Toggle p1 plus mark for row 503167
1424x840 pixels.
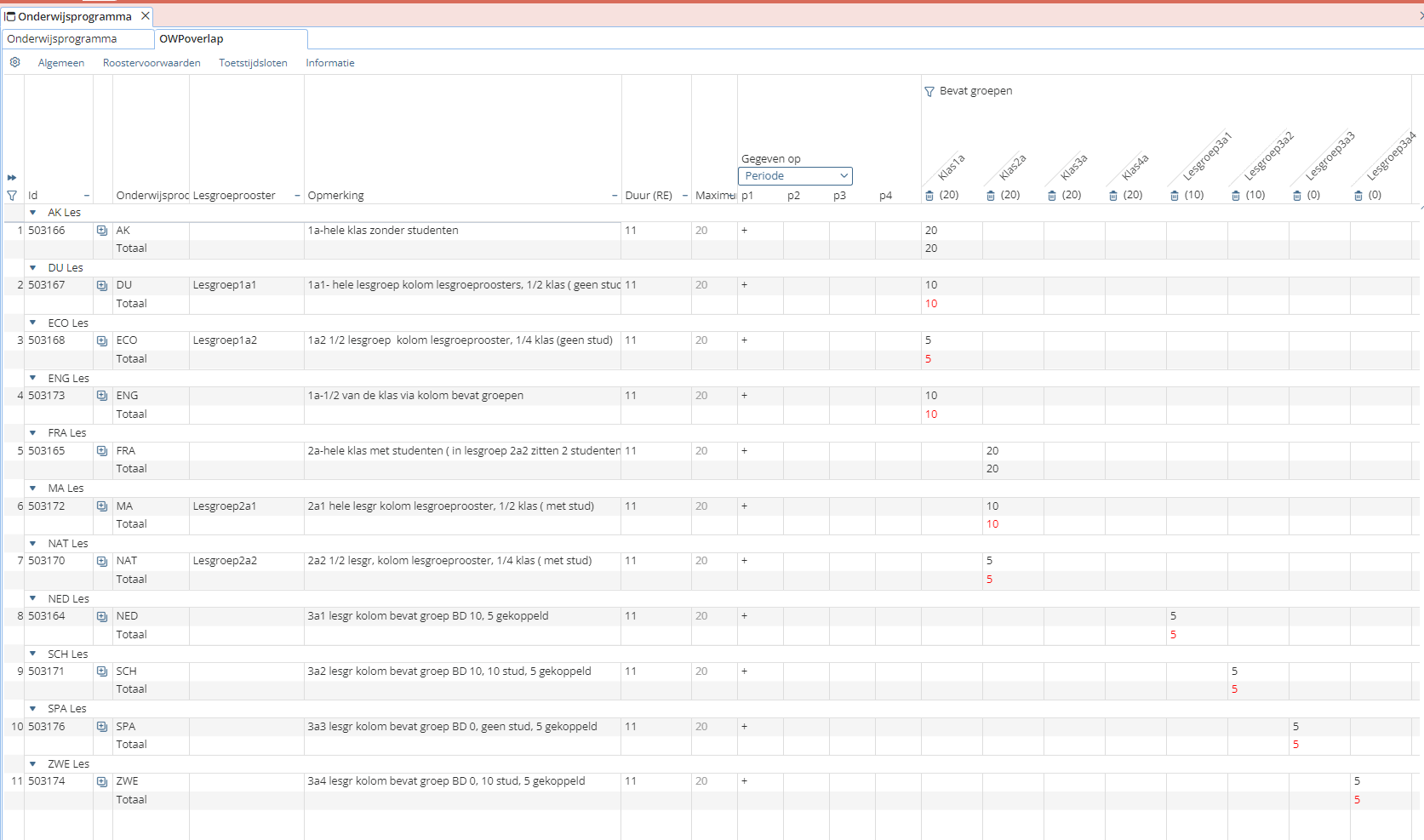click(x=744, y=285)
